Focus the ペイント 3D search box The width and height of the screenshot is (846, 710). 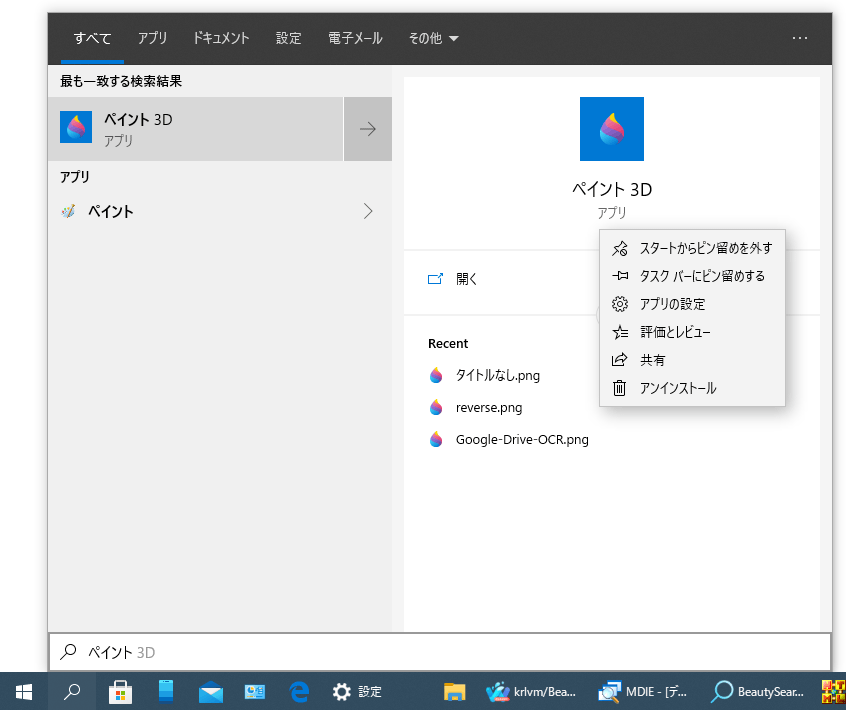[440, 652]
